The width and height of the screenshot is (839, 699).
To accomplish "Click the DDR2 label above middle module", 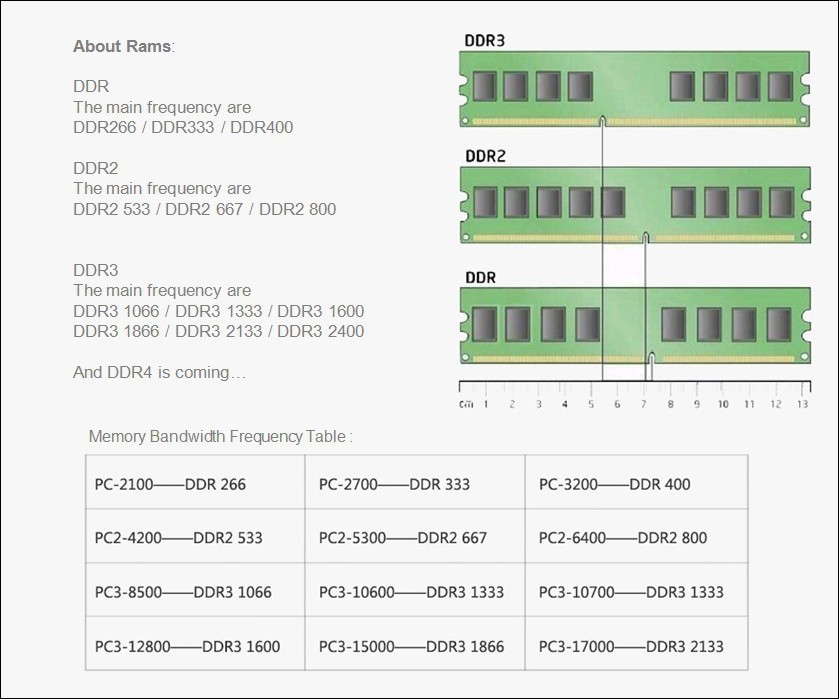I will point(485,156).
